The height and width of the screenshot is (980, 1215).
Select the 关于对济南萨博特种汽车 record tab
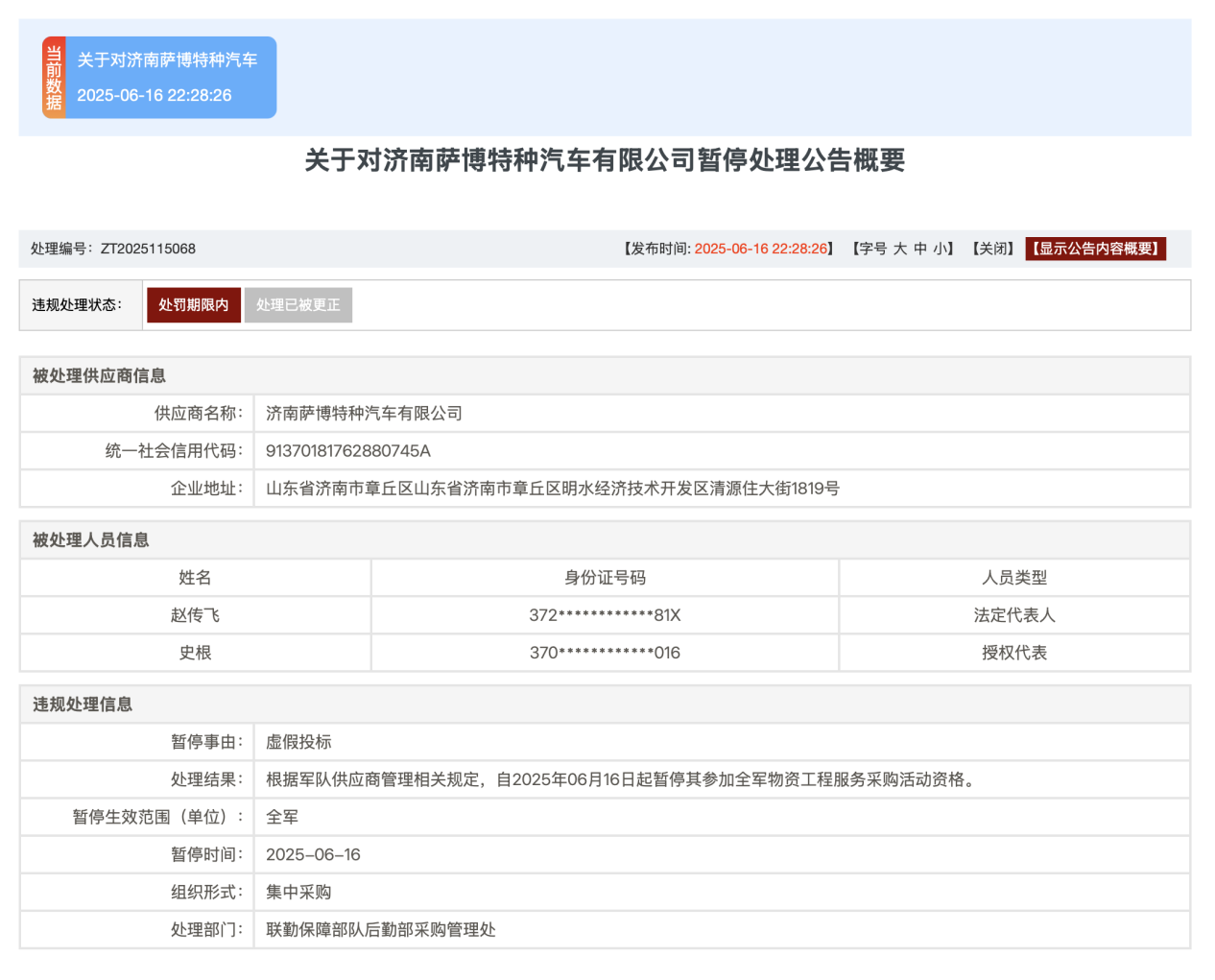(168, 78)
